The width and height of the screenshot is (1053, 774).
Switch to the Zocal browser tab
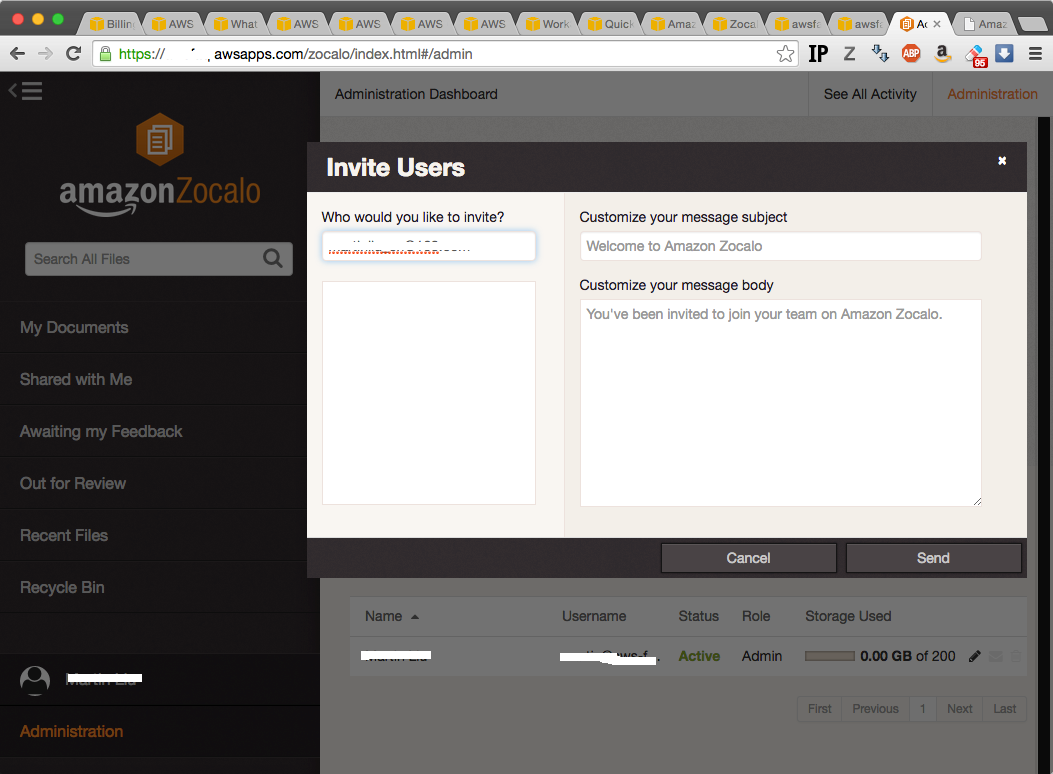click(734, 24)
